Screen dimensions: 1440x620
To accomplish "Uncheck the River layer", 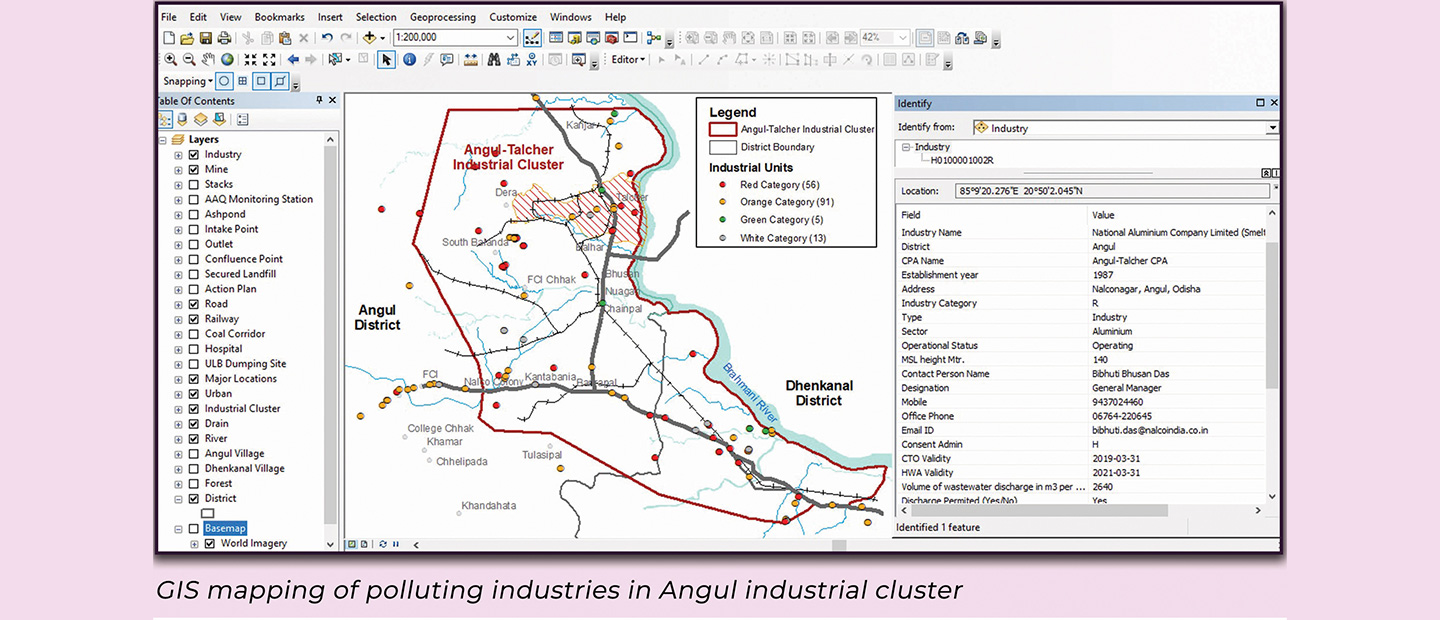I will 194,439.
